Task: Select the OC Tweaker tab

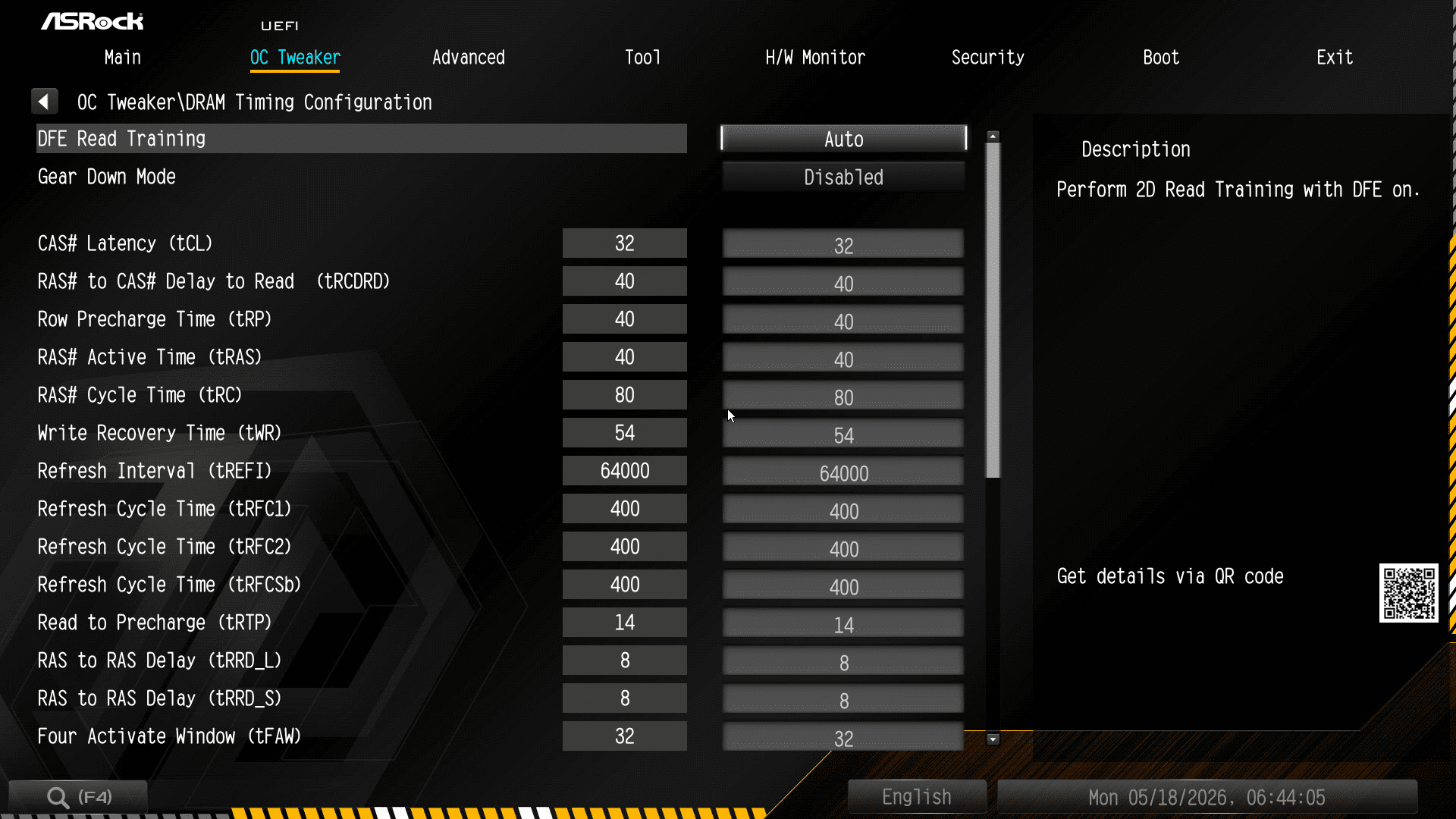Action: click(295, 58)
